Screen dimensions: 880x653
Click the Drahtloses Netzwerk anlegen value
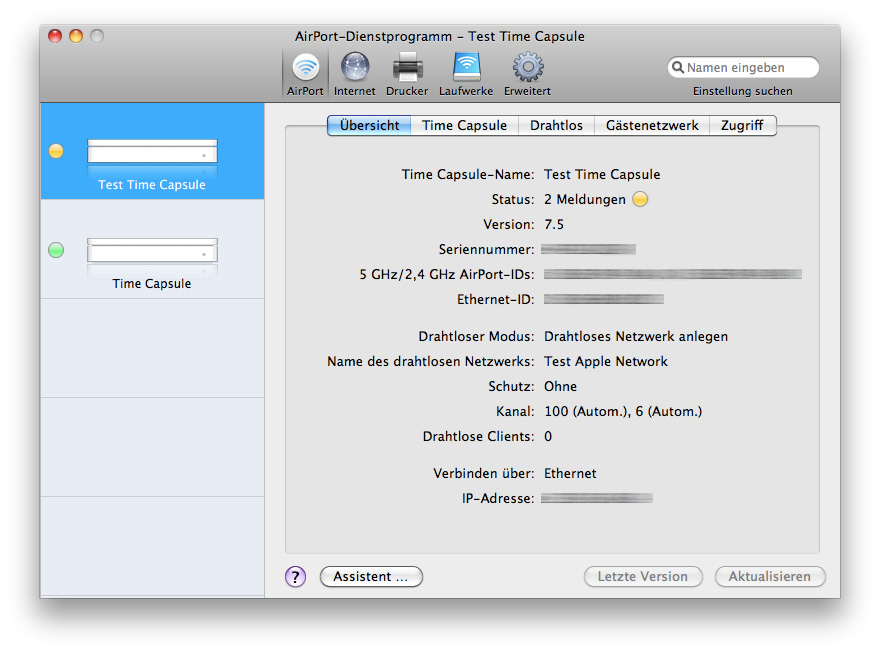(x=636, y=336)
